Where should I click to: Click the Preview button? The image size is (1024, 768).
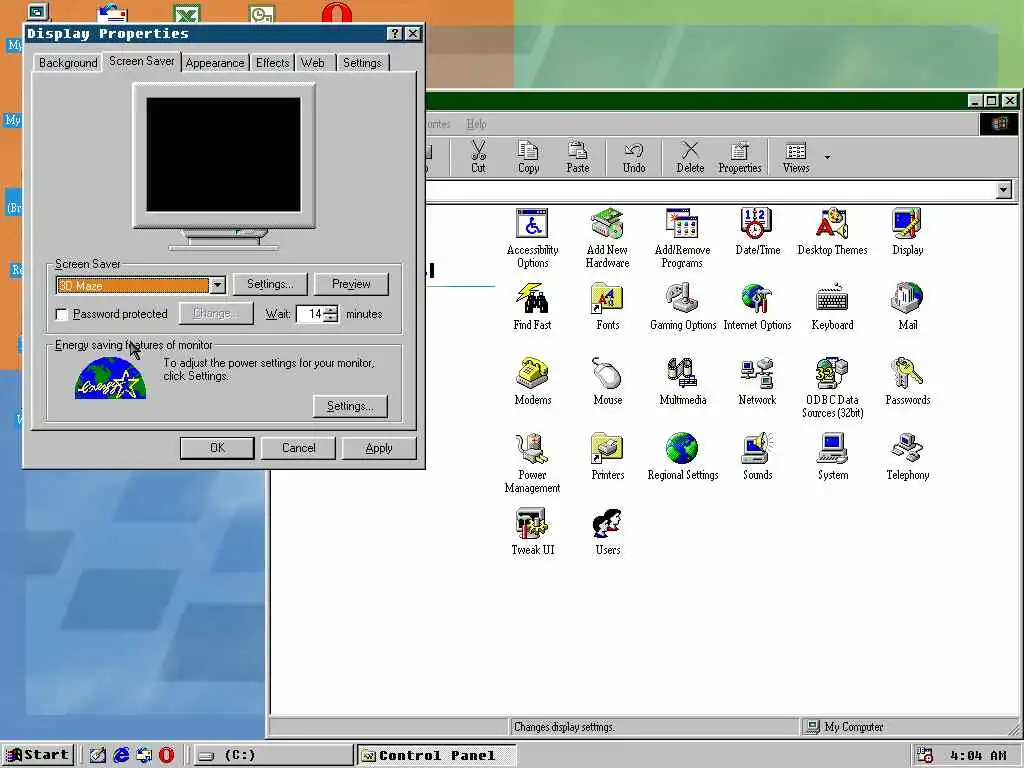(351, 284)
